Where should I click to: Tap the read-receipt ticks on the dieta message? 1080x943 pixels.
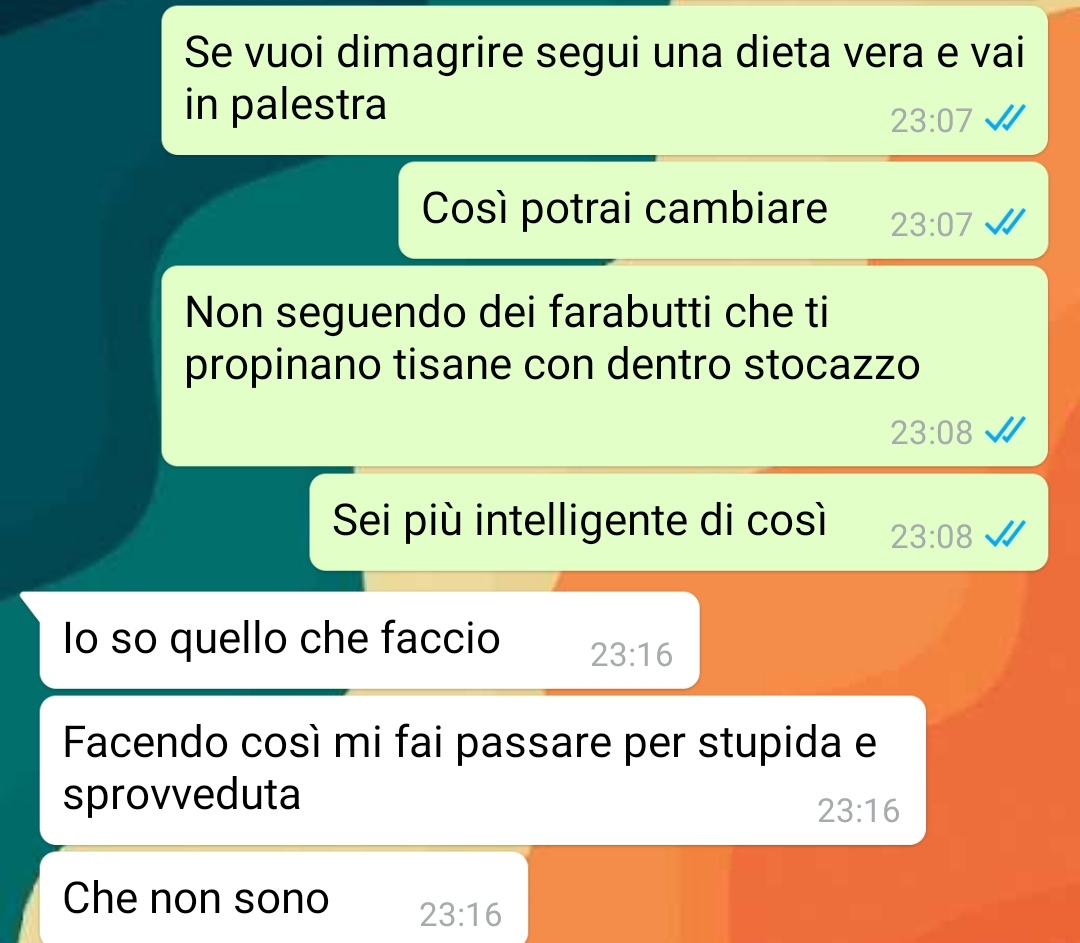click(x=1005, y=118)
